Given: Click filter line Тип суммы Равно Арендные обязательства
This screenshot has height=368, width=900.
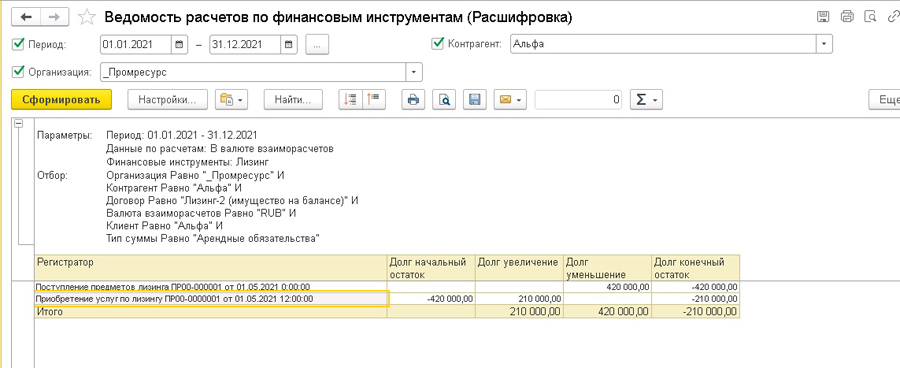Looking at the screenshot, I should (x=213, y=238).
